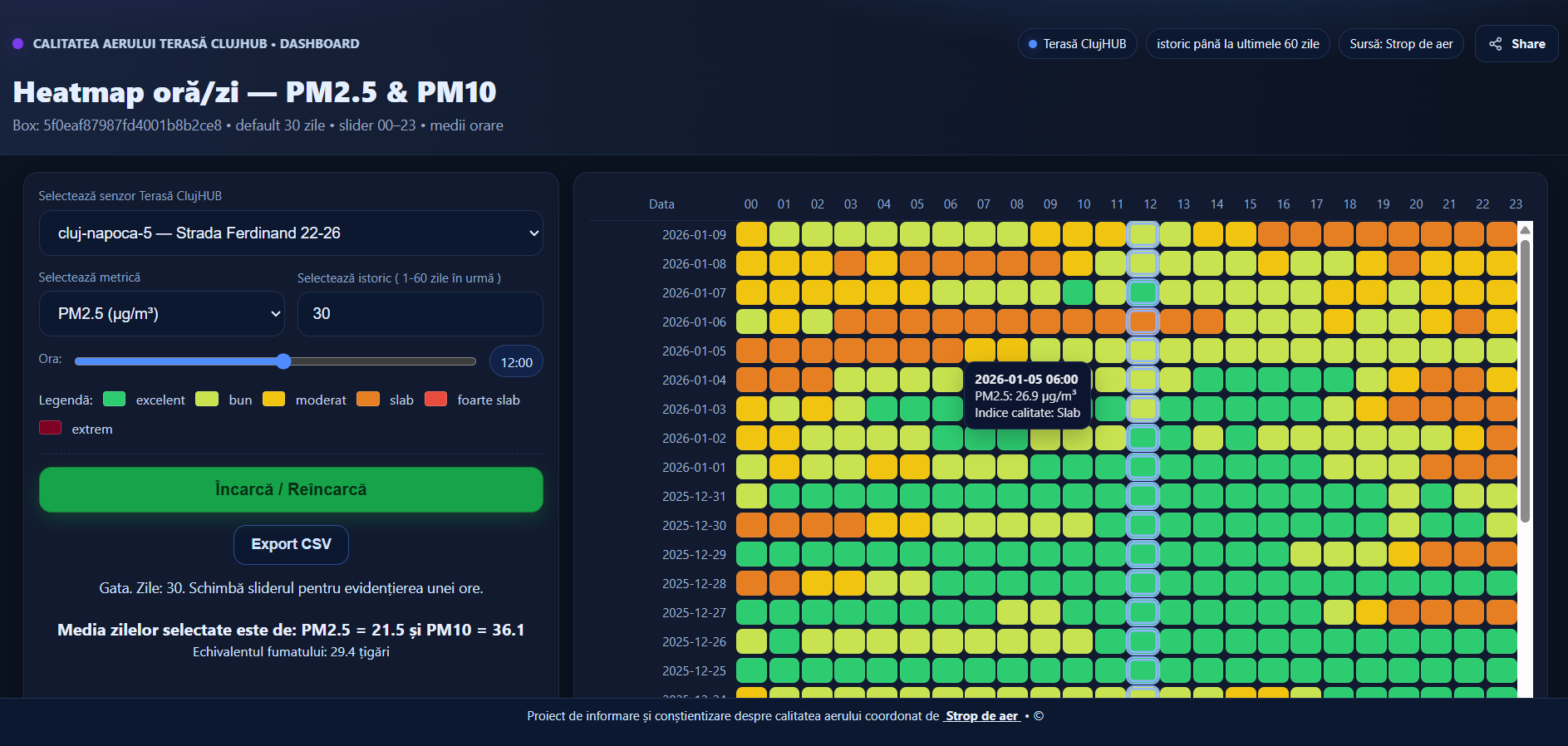The height and width of the screenshot is (746, 1568).
Task: Open the PM2.5 metric dropdown
Action: 161,314
